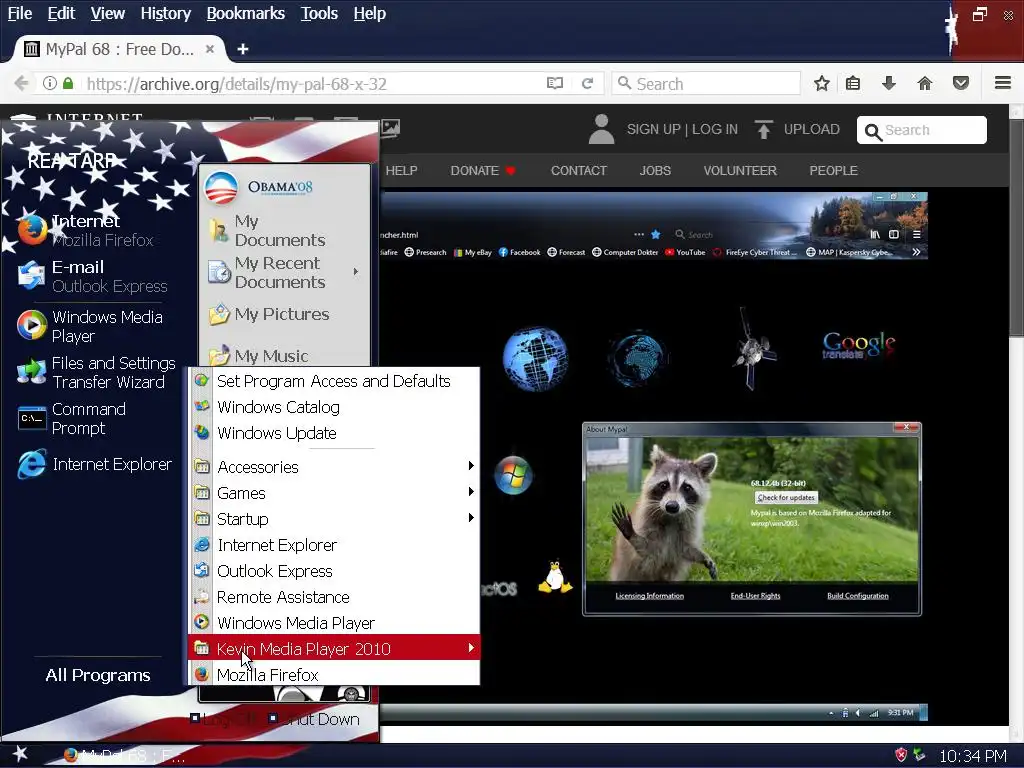
Task: Bookmark this page with the star icon
Action: [822, 84]
